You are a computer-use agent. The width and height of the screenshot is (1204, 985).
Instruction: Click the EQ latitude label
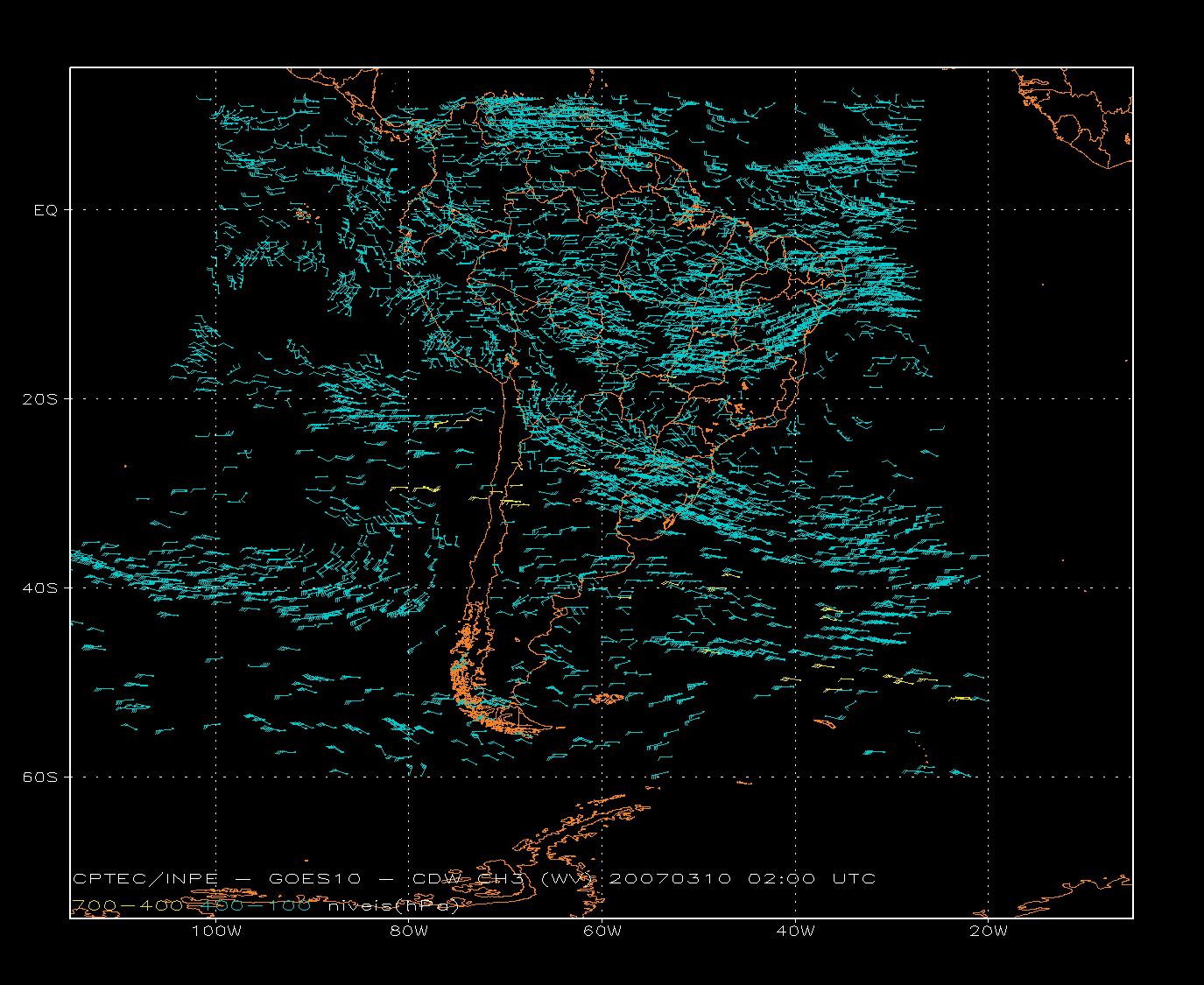(x=46, y=210)
